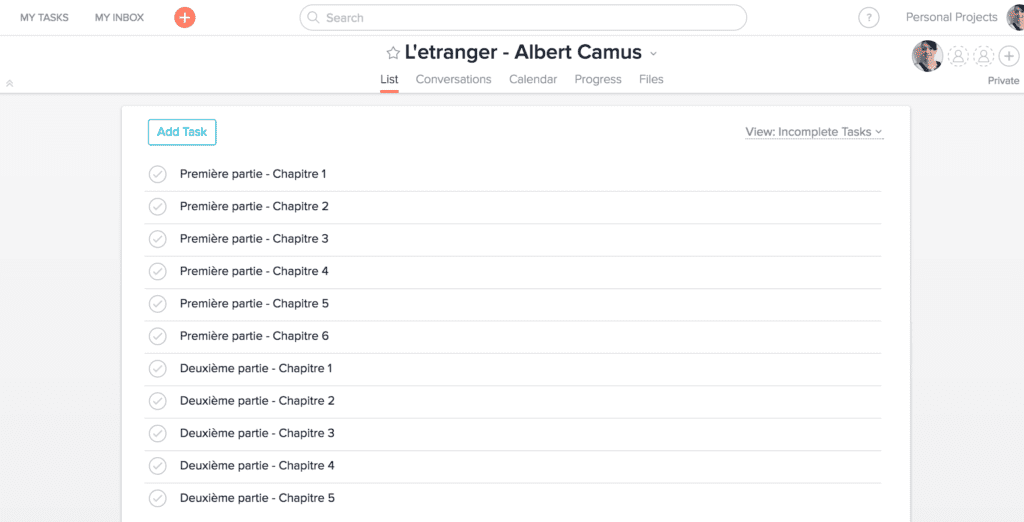Favorite the project with the star icon
Screen dimensions: 1024x522
coord(393,53)
